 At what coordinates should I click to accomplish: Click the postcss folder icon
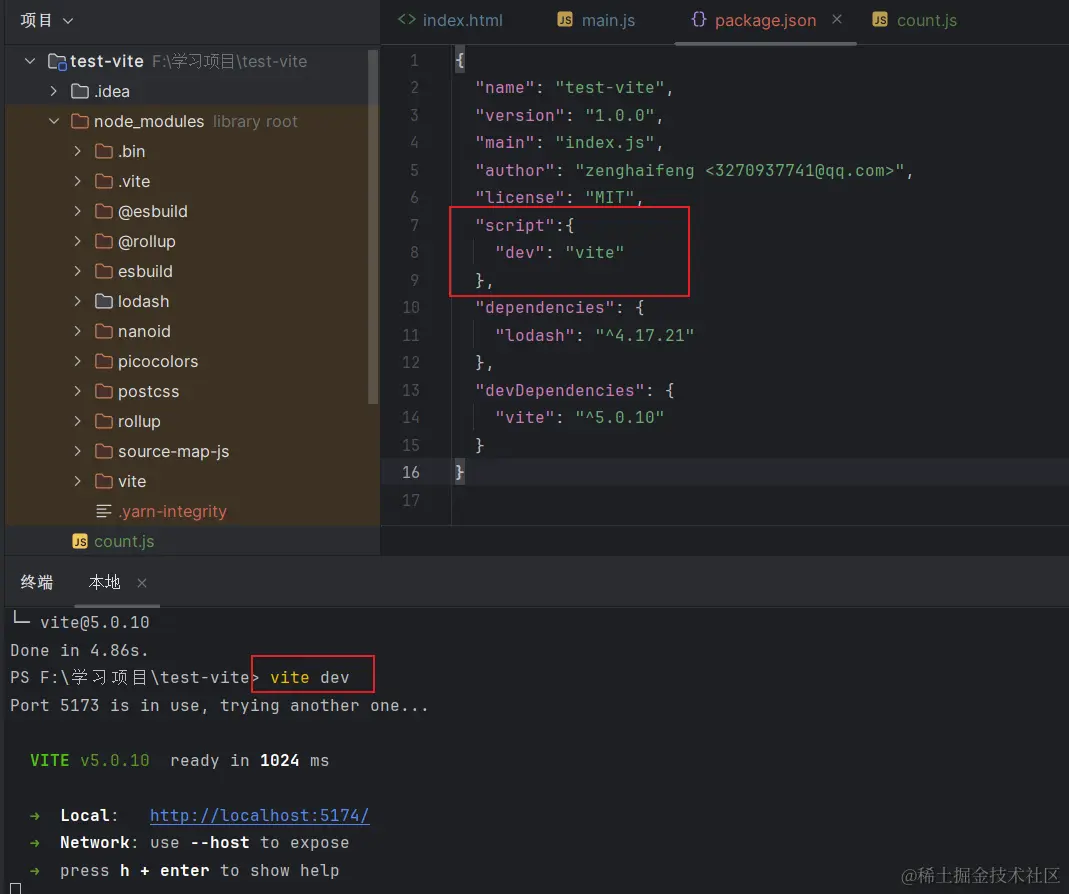coord(104,391)
